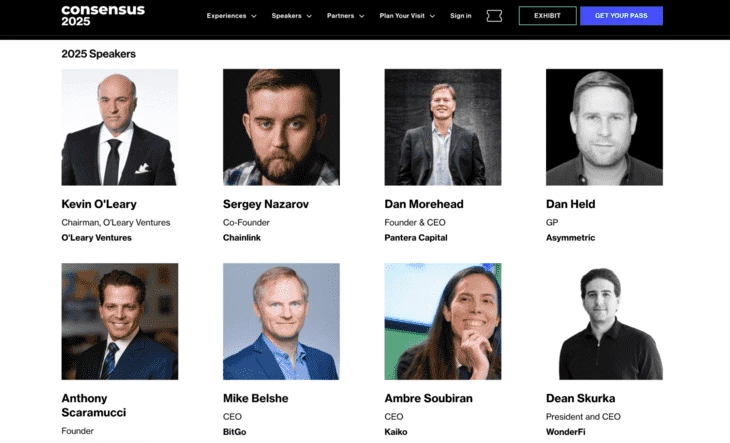Open Sergey Nazarov's speaker photo

281,127
